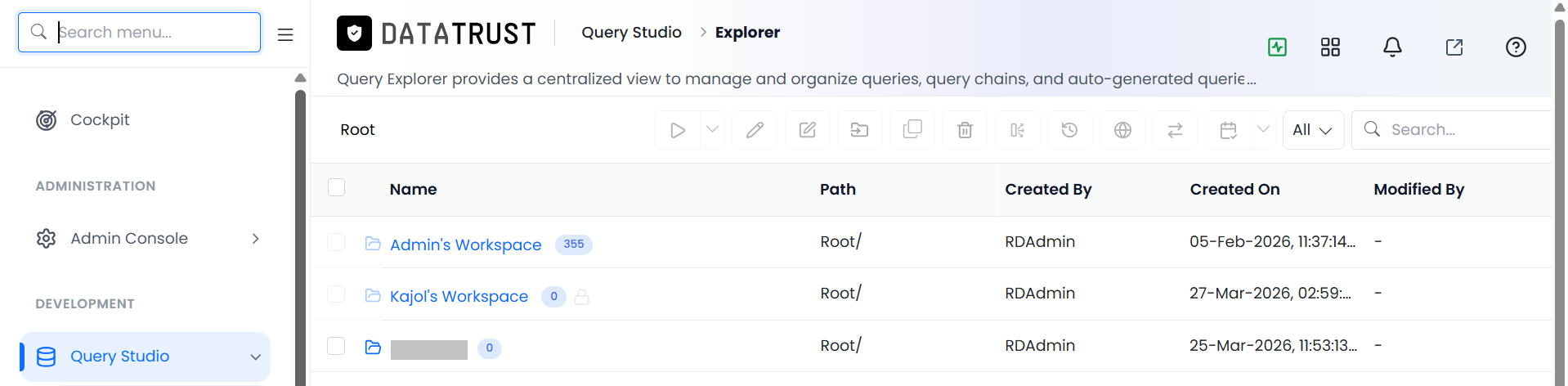The height and width of the screenshot is (386, 1568).
Task: Click the calendar schedule icon
Action: [x=1228, y=130]
